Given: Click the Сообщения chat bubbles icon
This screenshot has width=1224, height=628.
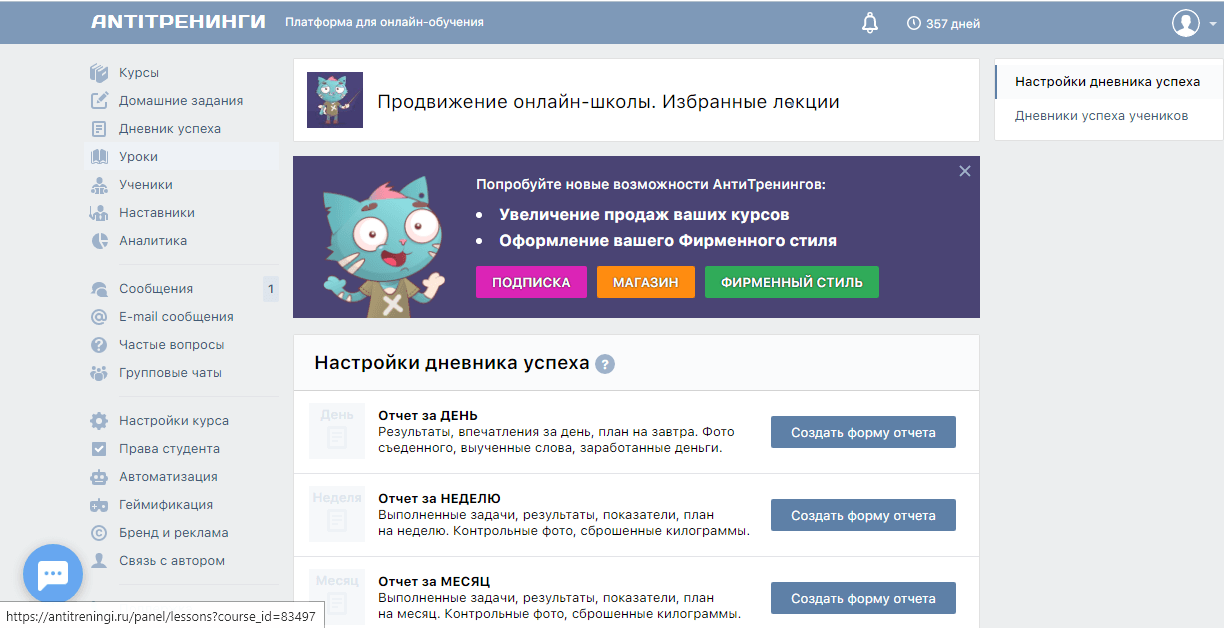Looking at the screenshot, I should click(99, 289).
